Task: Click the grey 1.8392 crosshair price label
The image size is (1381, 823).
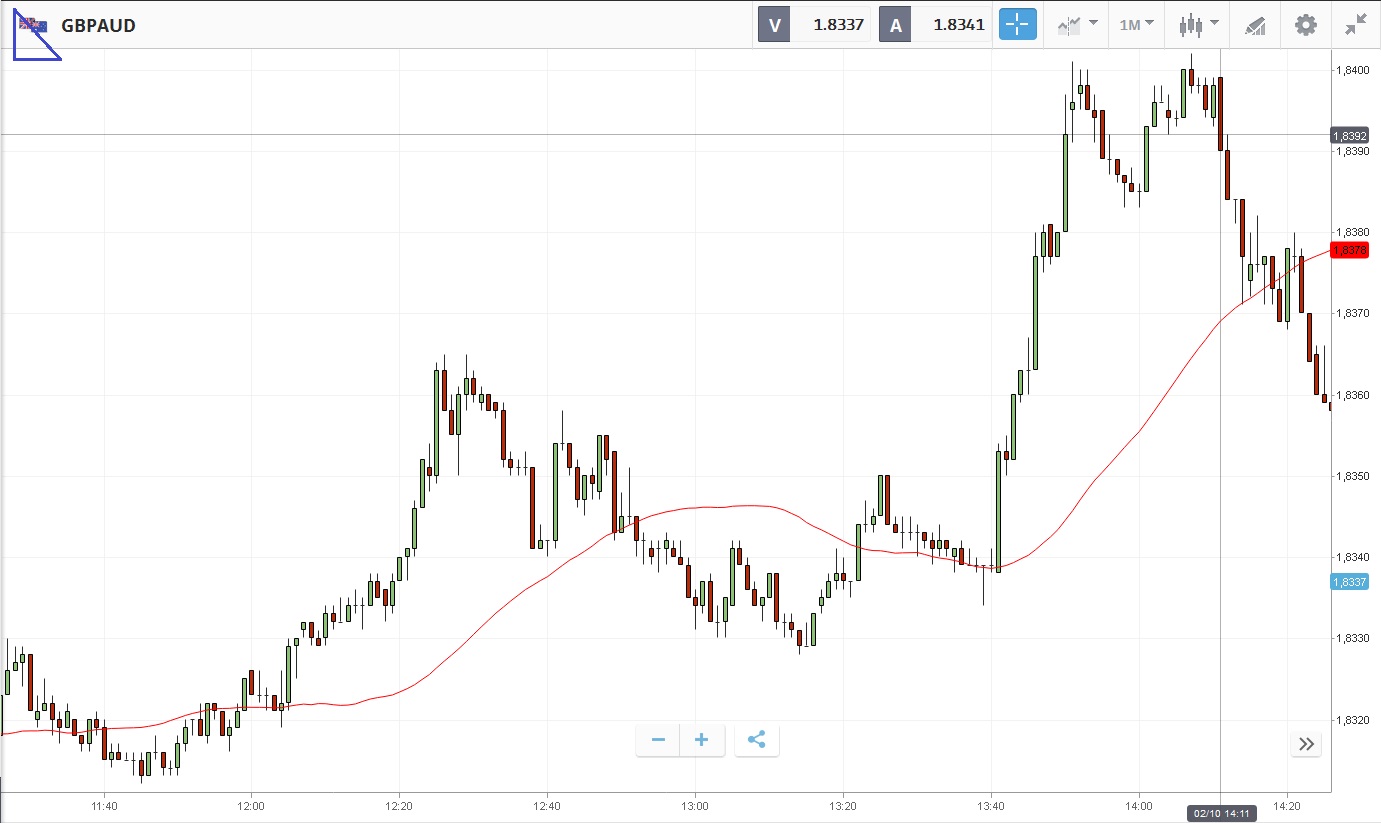Action: pyautogui.click(x=1349, y=135)
